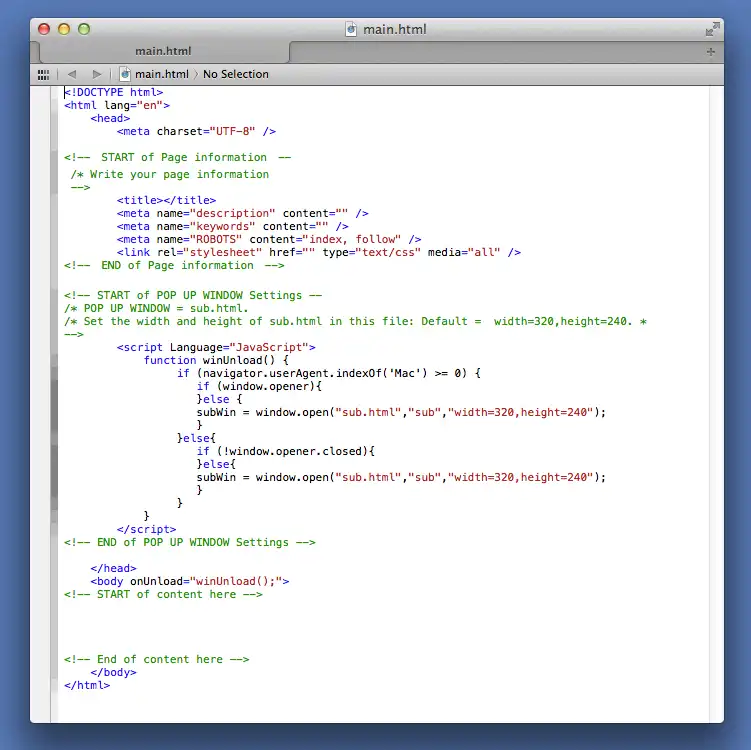Click the </head> closing tag line

(x=114, y=568)
